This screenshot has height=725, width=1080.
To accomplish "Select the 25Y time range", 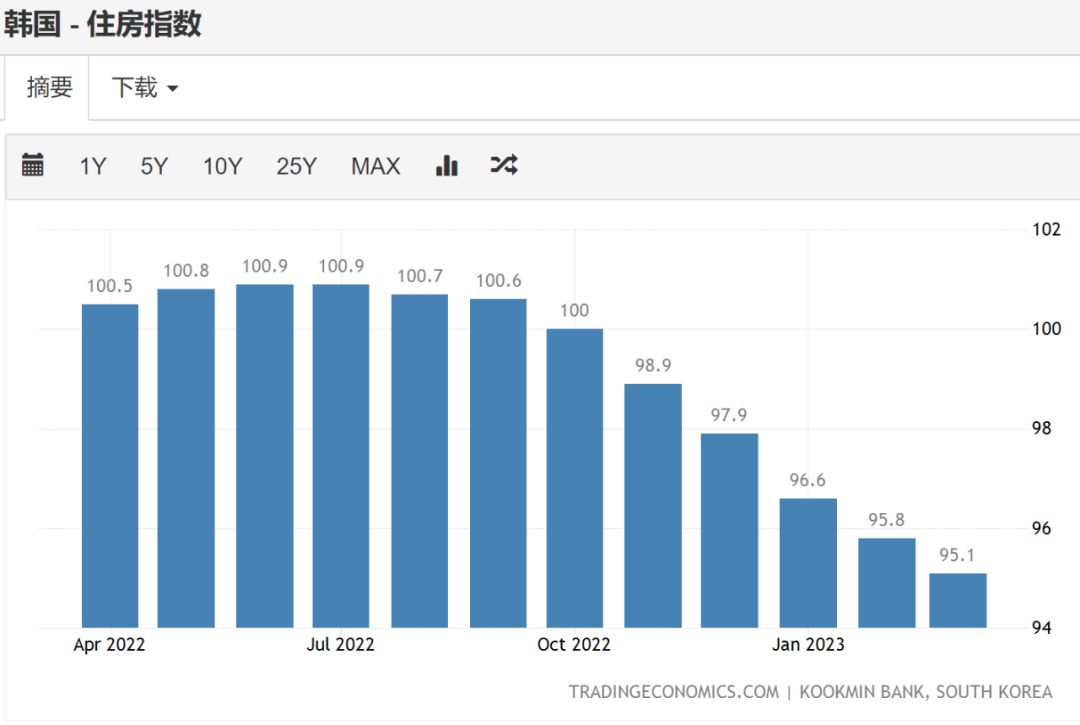I will tap(297, 166).
